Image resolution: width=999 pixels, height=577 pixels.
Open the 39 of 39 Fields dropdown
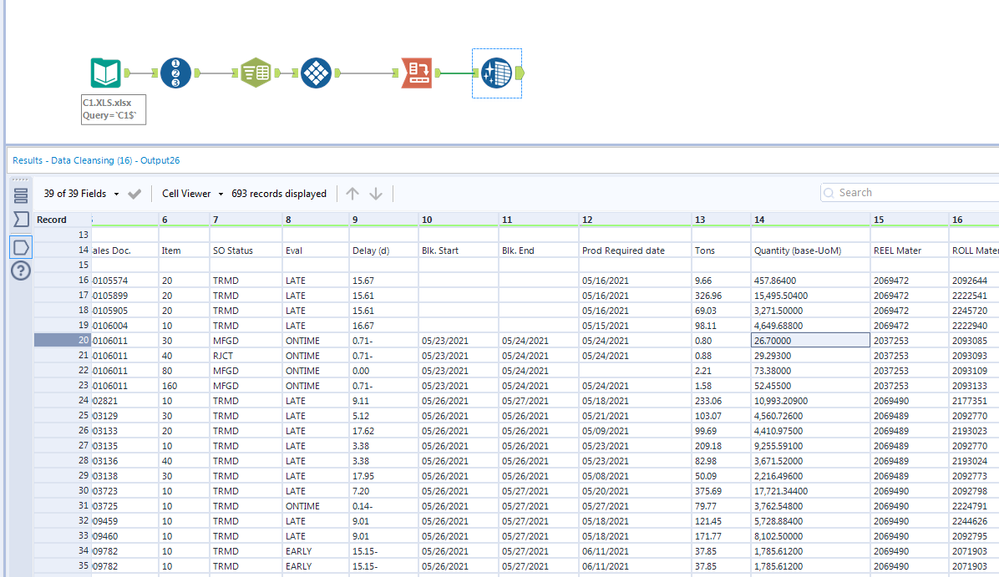click(x=81, y=194)
